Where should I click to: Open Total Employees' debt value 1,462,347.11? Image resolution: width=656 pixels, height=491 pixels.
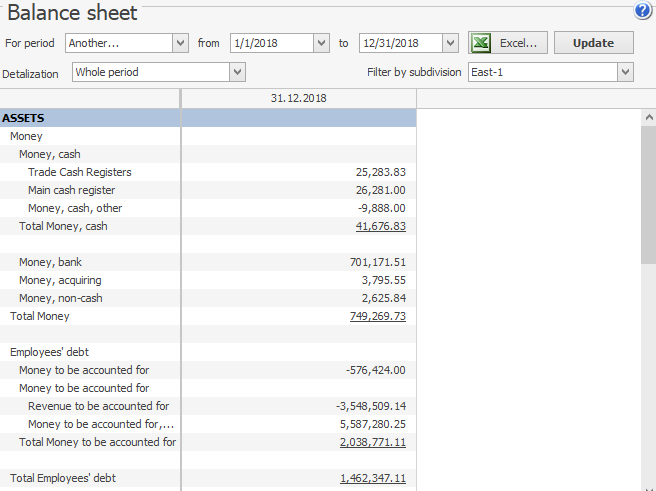pyautogui.click(x=372, y=479)
